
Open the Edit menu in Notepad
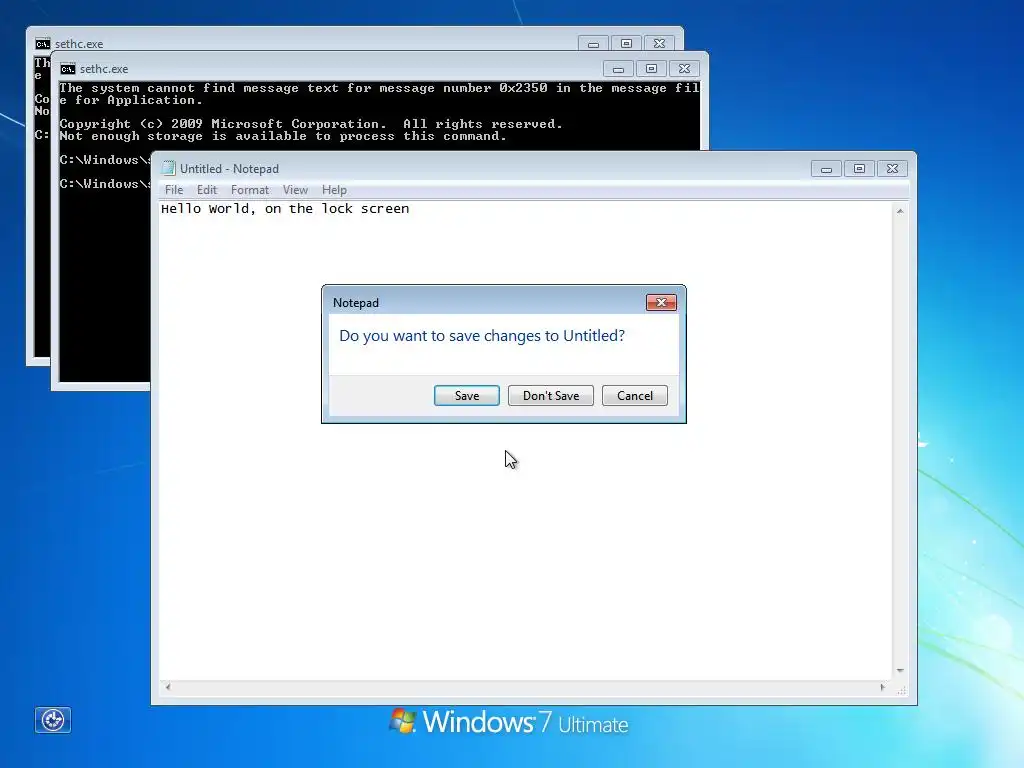coord(206,190)
